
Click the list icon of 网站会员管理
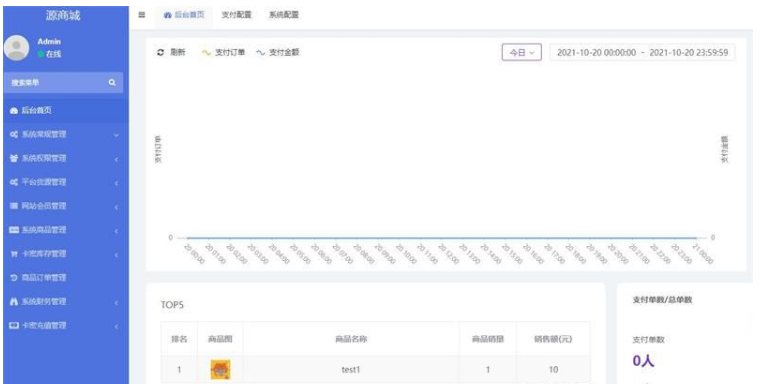pos(14,206)
